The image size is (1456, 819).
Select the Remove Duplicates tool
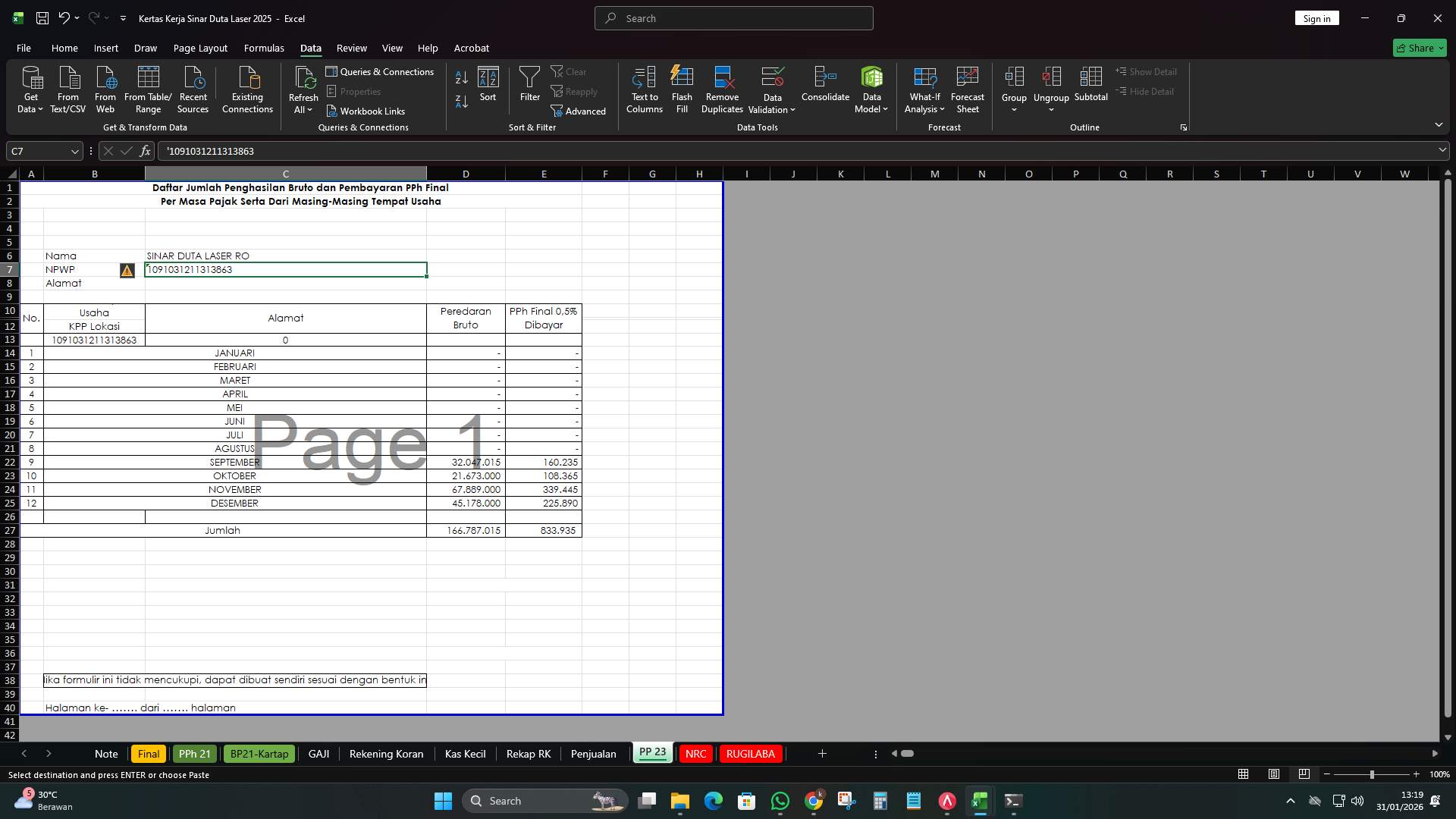[x=721, y=89]
